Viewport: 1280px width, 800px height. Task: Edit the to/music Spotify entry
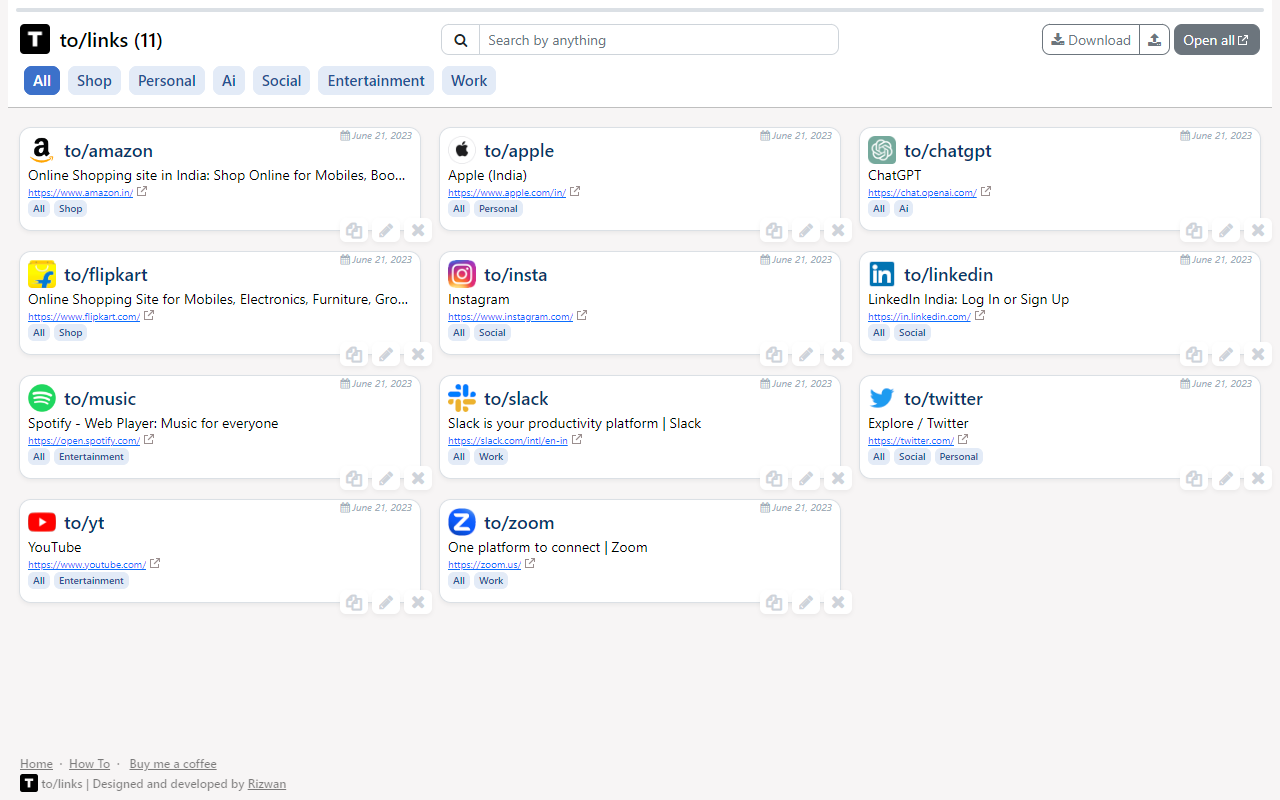tap(386, 479)
